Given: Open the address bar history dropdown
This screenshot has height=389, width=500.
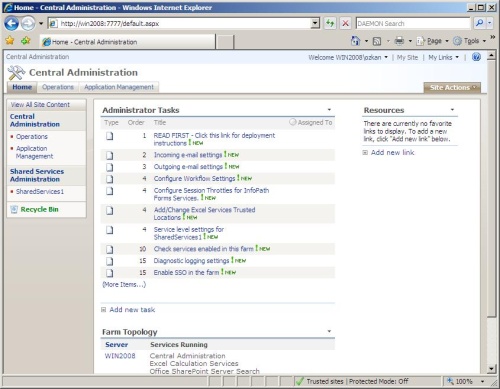Looking at the screenshot, I should coord(315,23).
